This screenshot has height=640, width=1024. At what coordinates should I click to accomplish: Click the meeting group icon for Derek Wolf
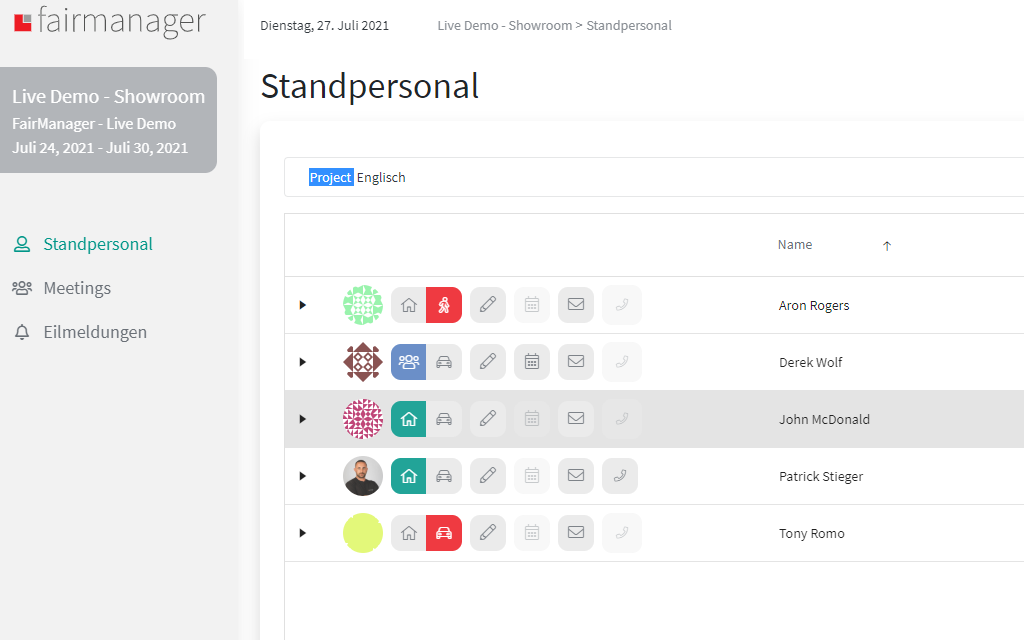(408, 362)
